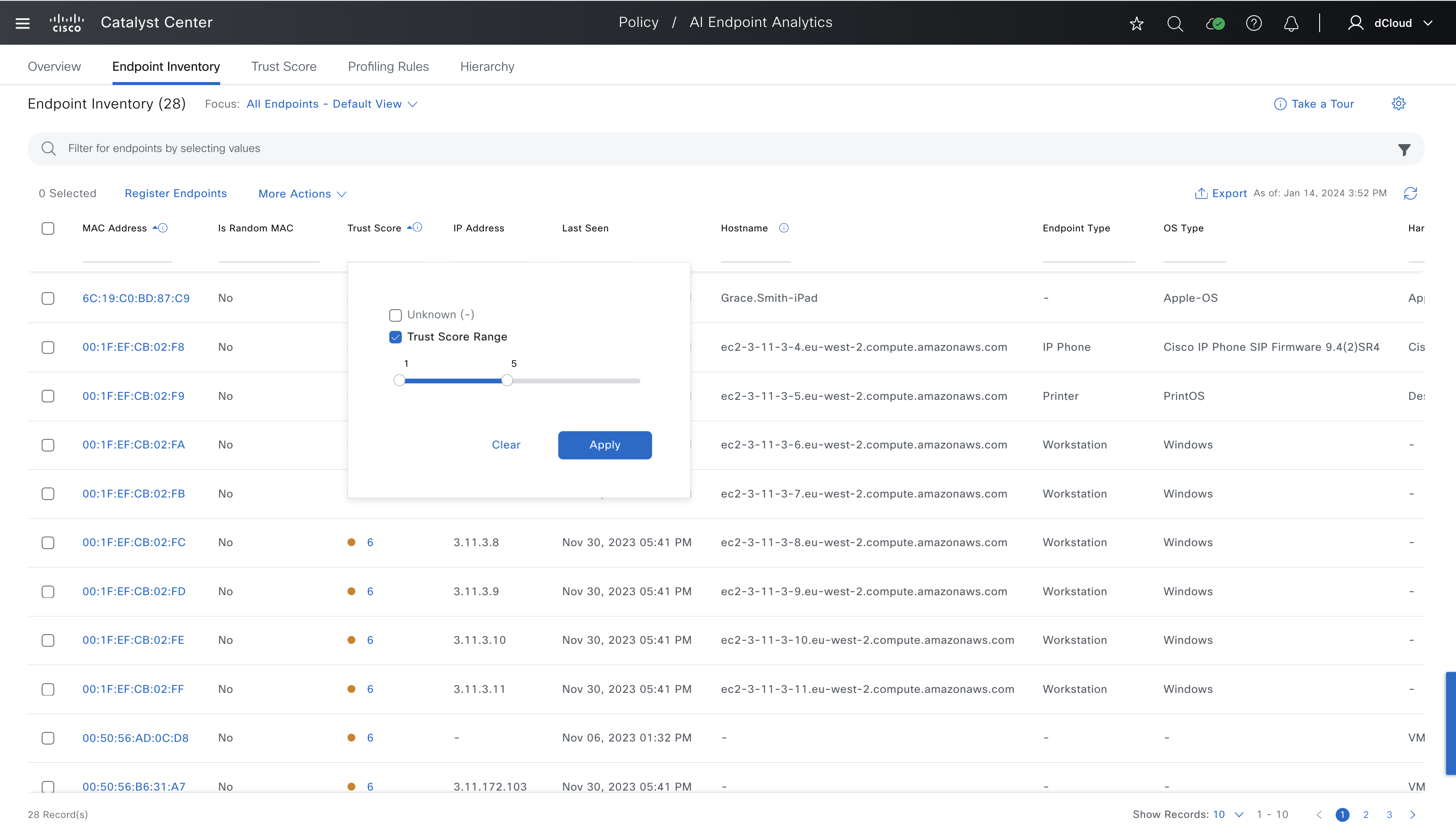Viewport: 1456px width, 837px height.
Task: Click the Take a Tour info icon
Action: pyautogui.click(x=1280, y=104)
